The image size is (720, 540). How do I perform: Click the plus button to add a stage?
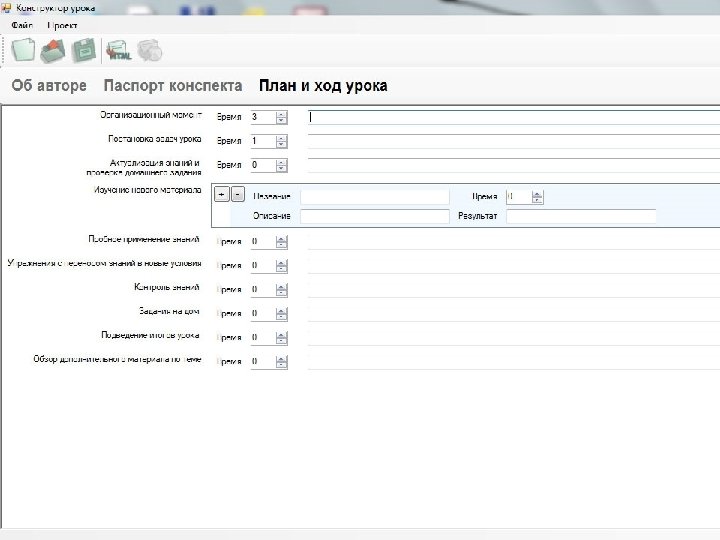point(222,194)
